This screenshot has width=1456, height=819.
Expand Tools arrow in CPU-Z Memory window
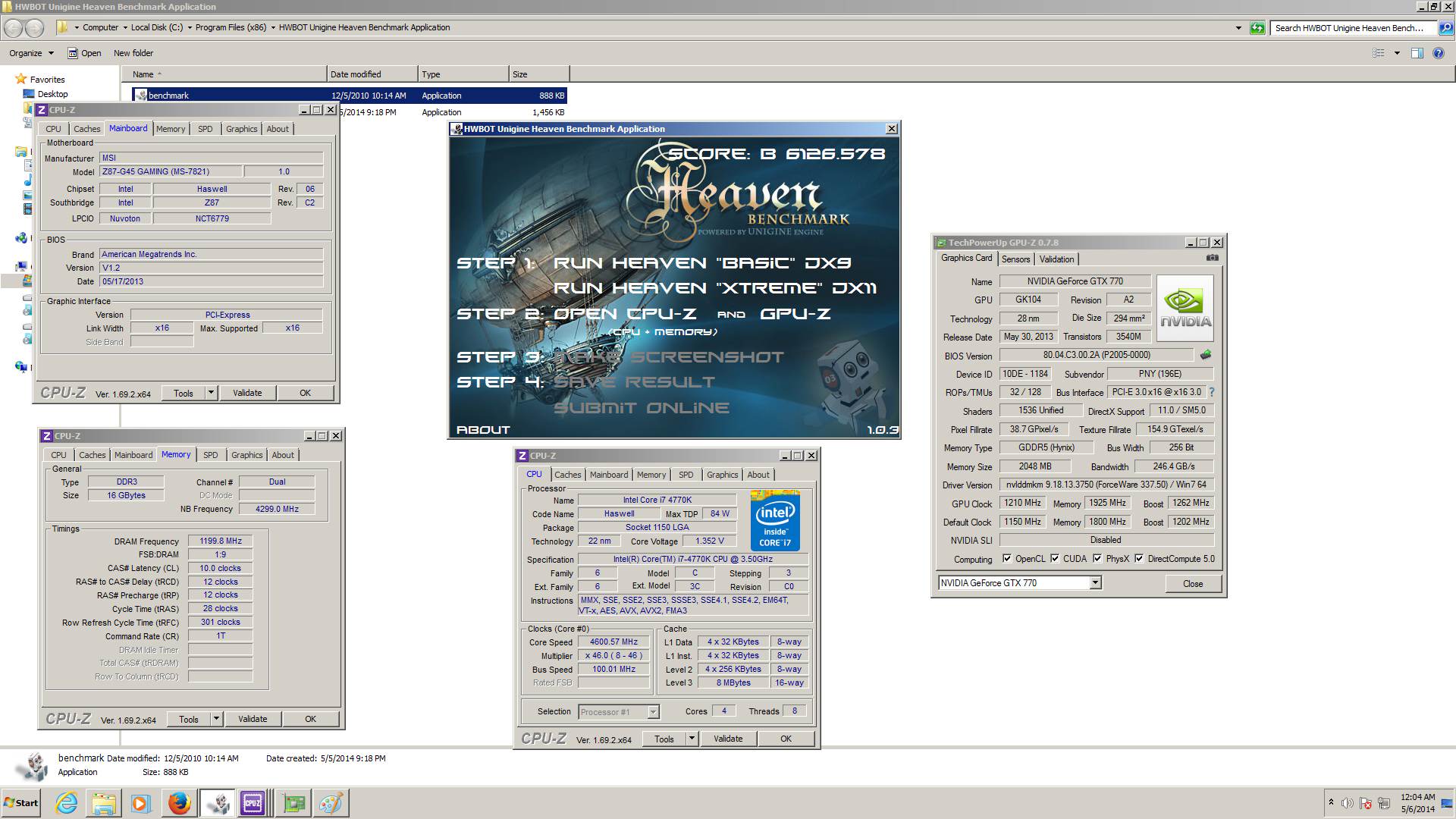pyautogui.click(x=216, y=719)
